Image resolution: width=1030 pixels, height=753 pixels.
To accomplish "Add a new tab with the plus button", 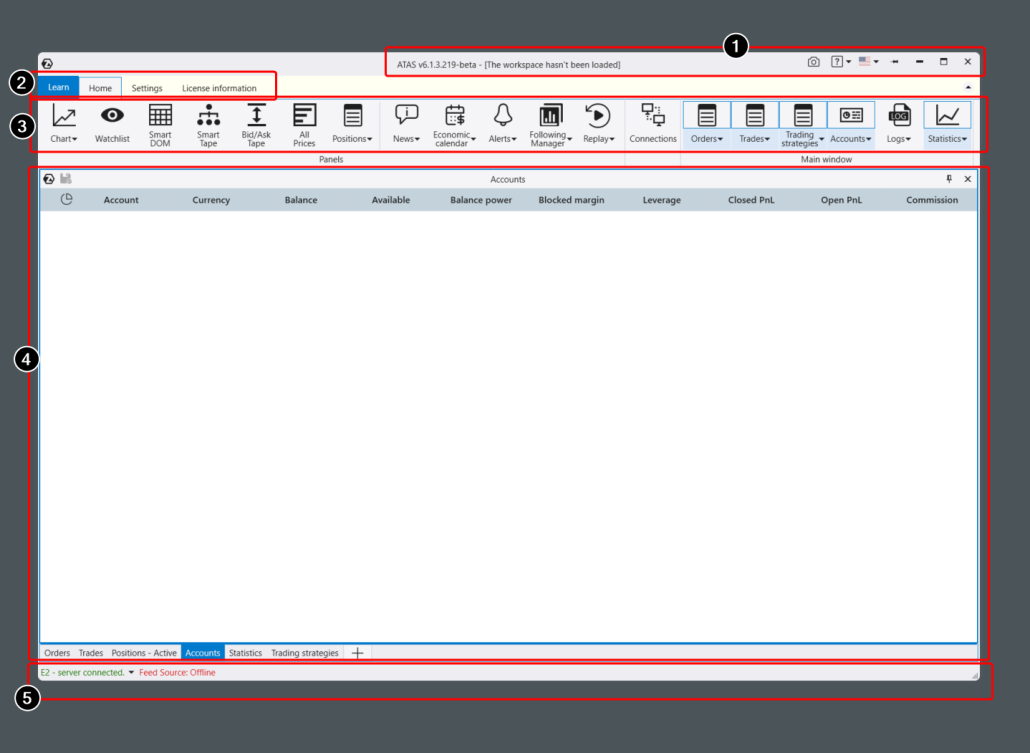I will point(357,652).
